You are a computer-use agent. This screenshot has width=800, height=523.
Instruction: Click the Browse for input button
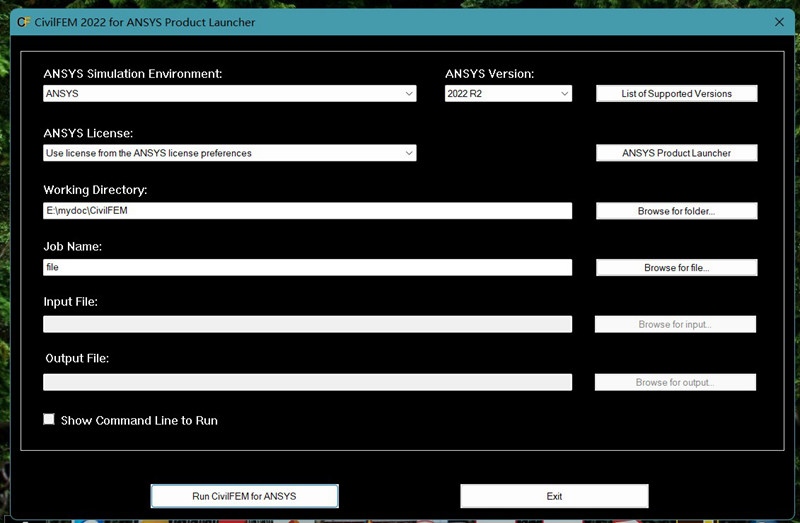(676, 324)
